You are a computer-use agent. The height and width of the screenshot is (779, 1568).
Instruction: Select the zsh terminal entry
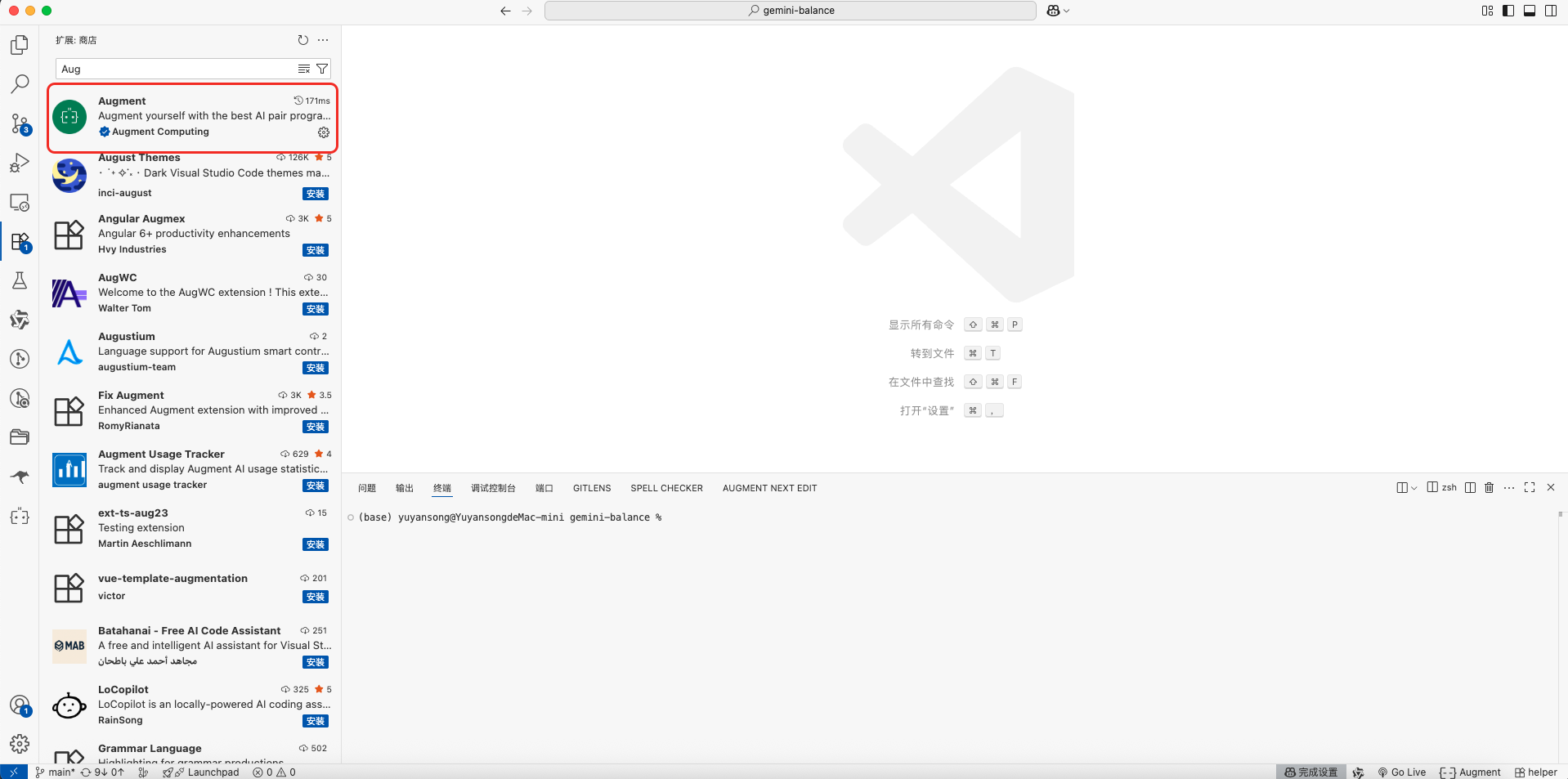tap(1442, 487)
